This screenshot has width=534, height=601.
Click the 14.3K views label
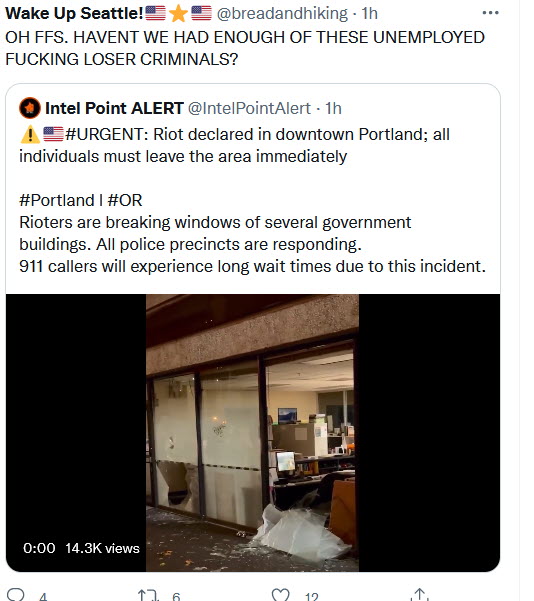click(x=102, y=548)
